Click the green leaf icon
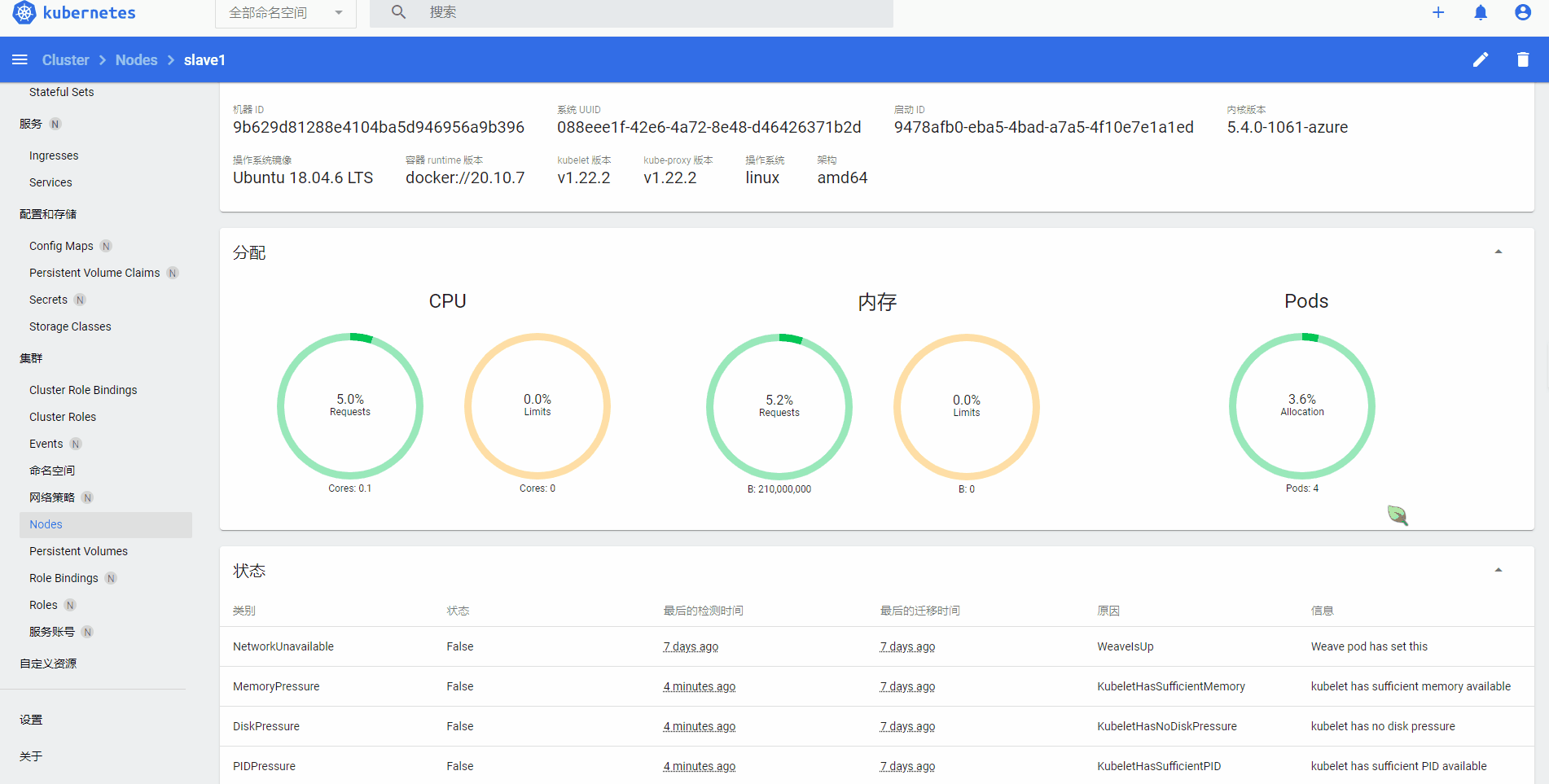The image size is (1549, 784). click(x=1398, y=515)
